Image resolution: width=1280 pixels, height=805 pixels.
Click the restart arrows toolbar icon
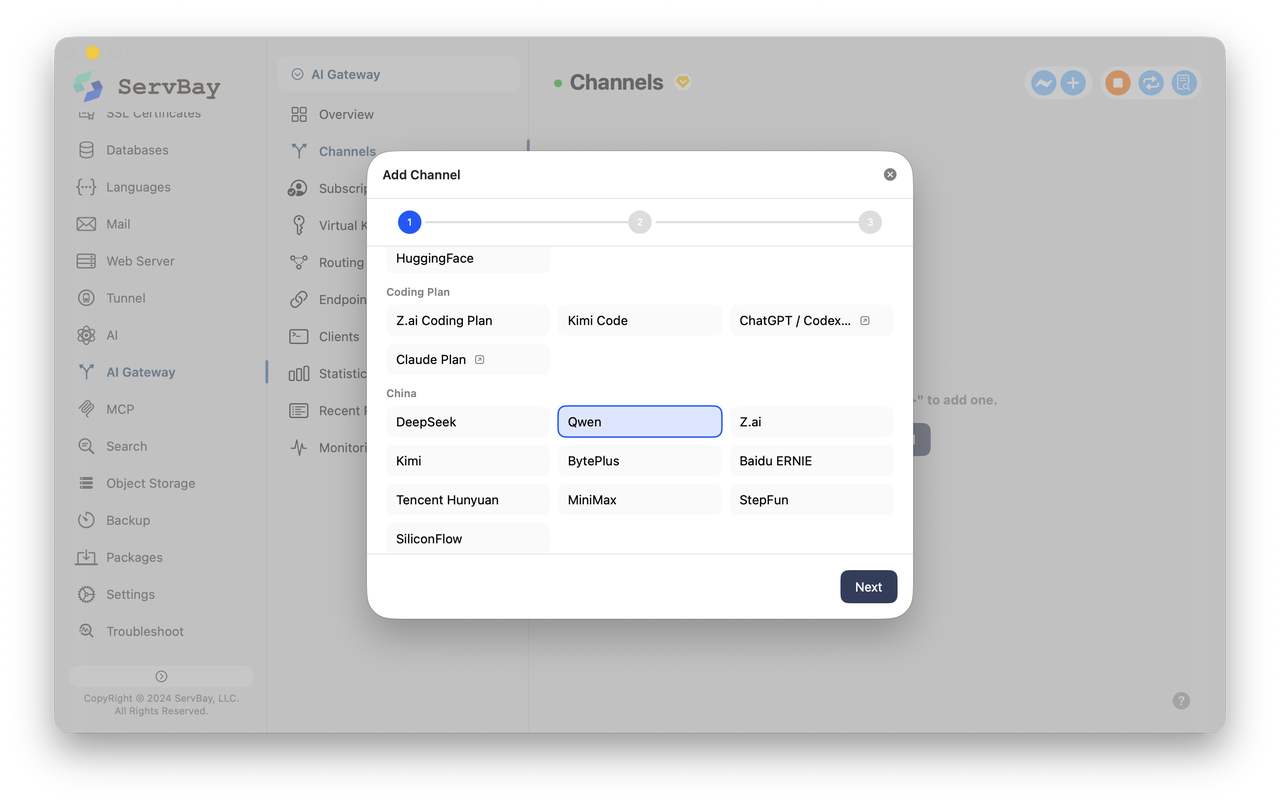tap(1151, 83)
